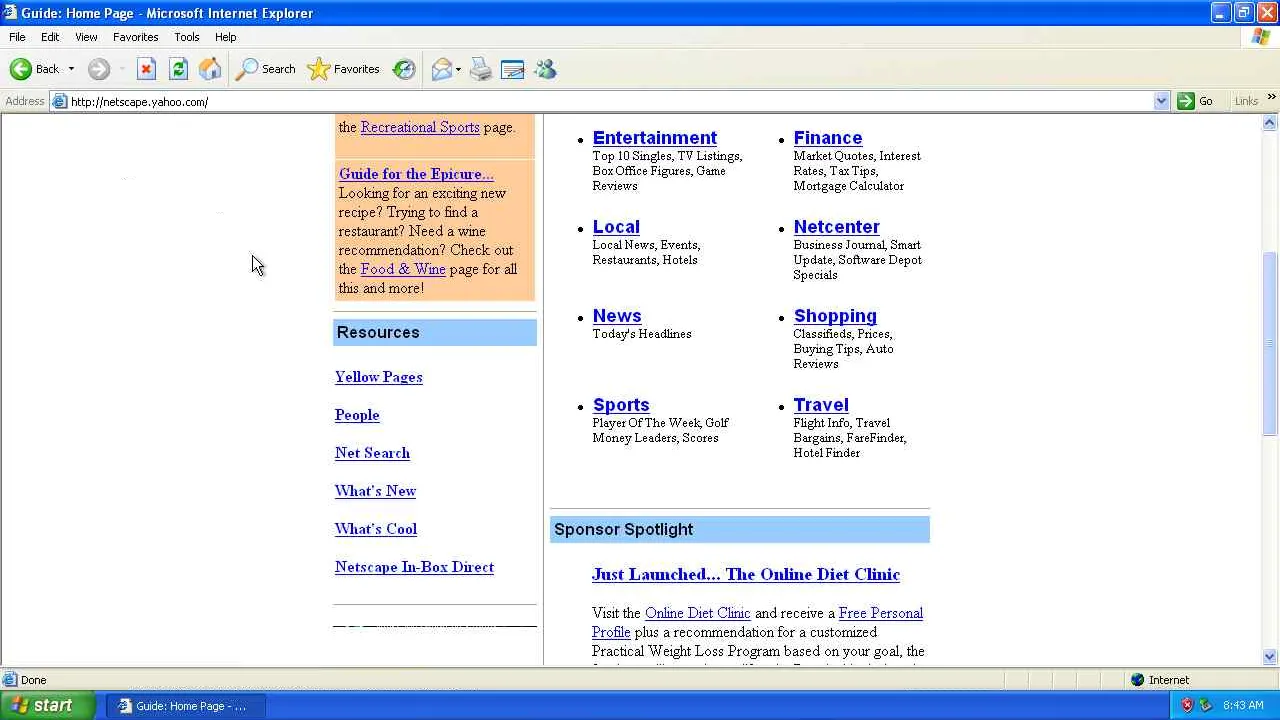This screenshot has height=720, width=1280.
Task: Open the Yellow Pages resource link
Action: 379,377
